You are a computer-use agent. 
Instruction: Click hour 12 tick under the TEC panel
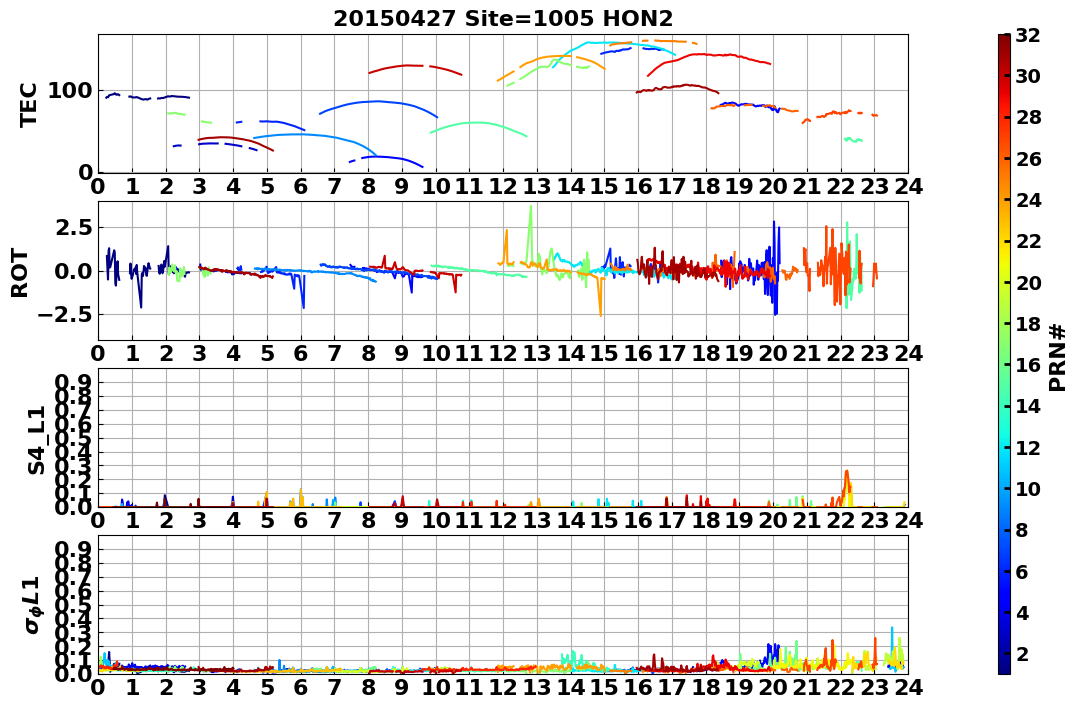[503, 186]
